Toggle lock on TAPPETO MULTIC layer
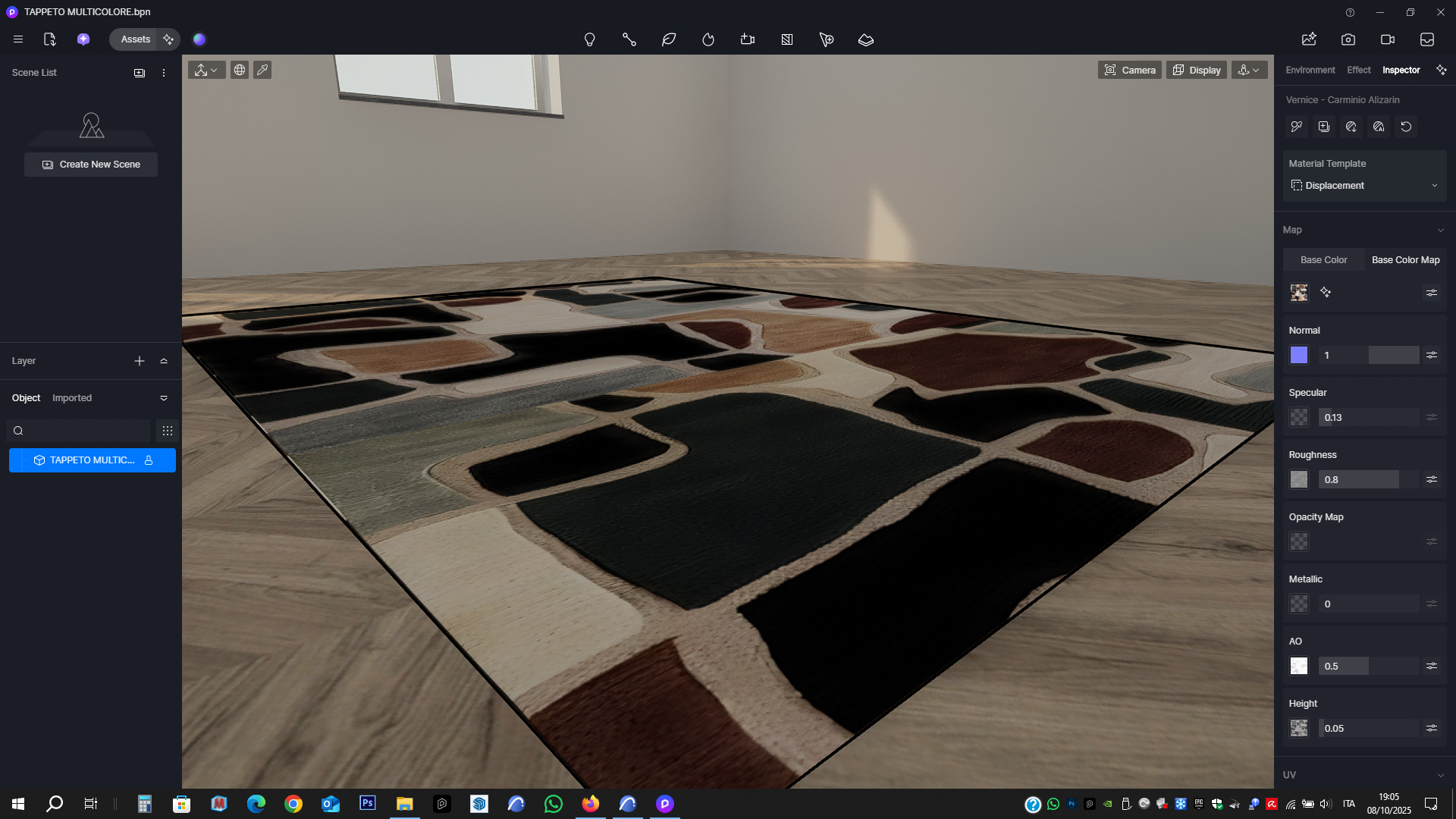This screenshot has height=819, width=1456. (149, 460)
